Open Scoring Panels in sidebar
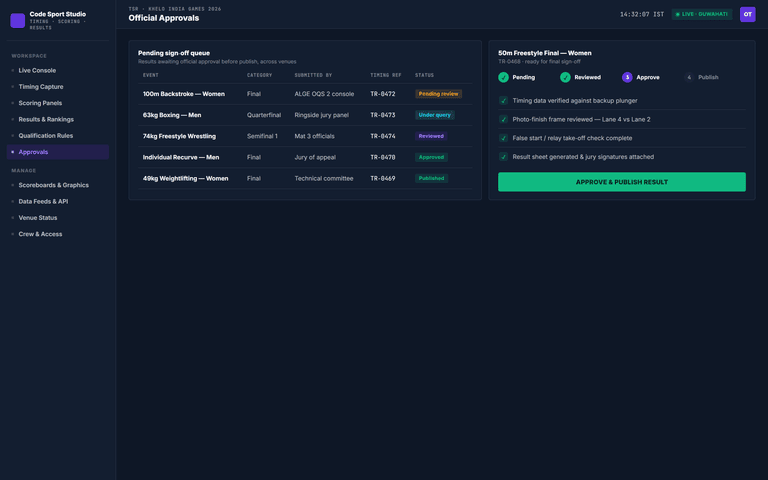 point(58,103)
